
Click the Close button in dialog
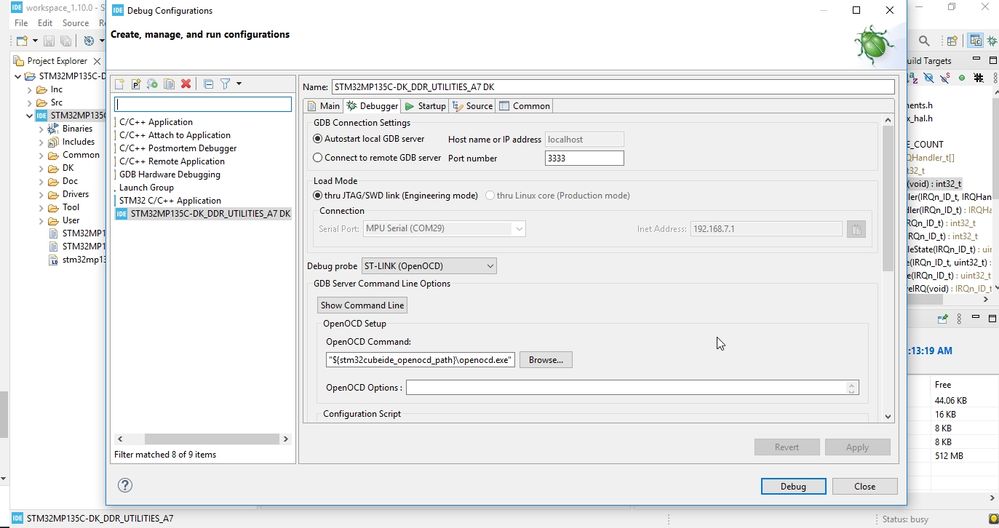[x=865, y=487]
